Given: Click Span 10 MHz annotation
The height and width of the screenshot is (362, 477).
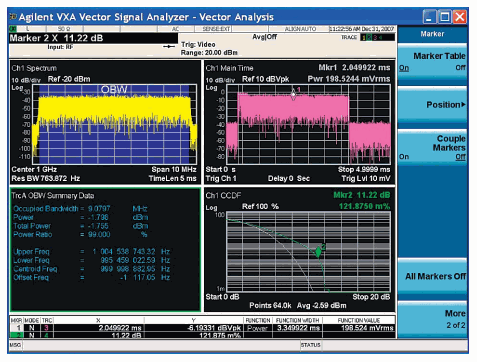Looking at the screenshot, I should 174,169.
